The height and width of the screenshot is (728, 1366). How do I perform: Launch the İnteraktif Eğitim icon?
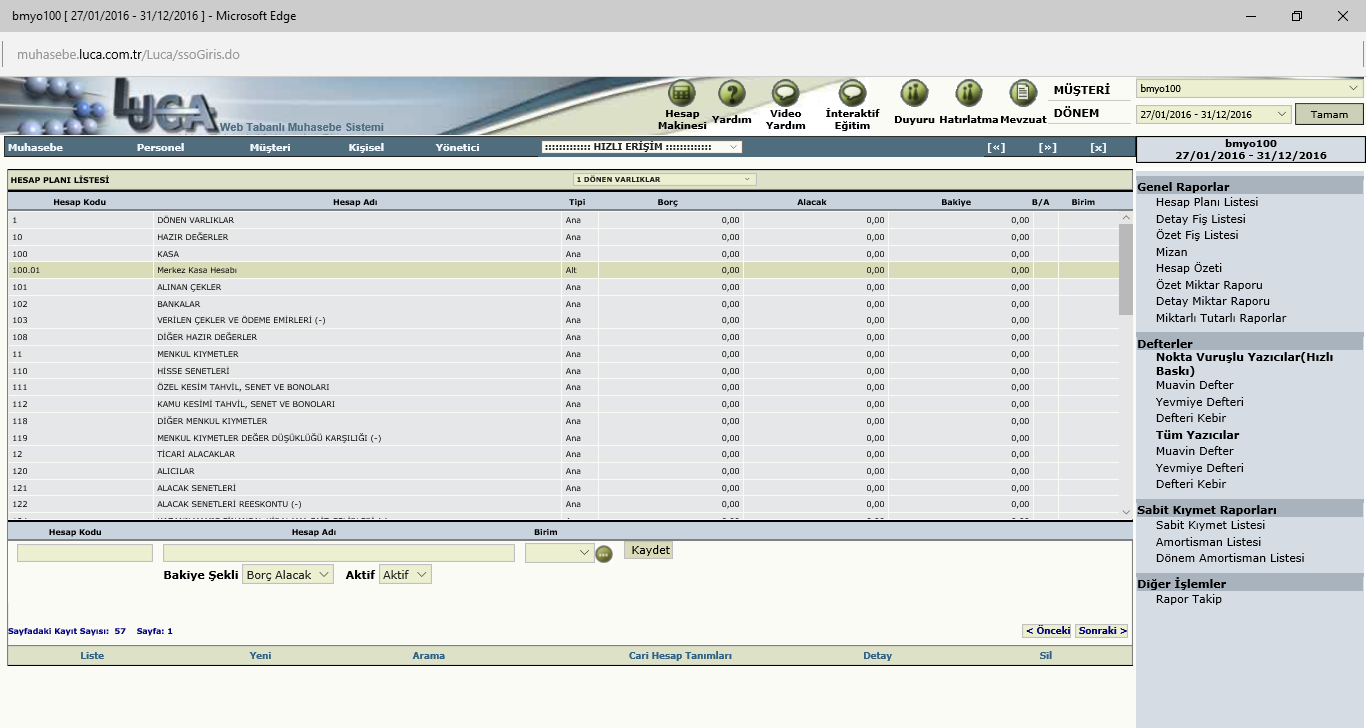(852, 94)
